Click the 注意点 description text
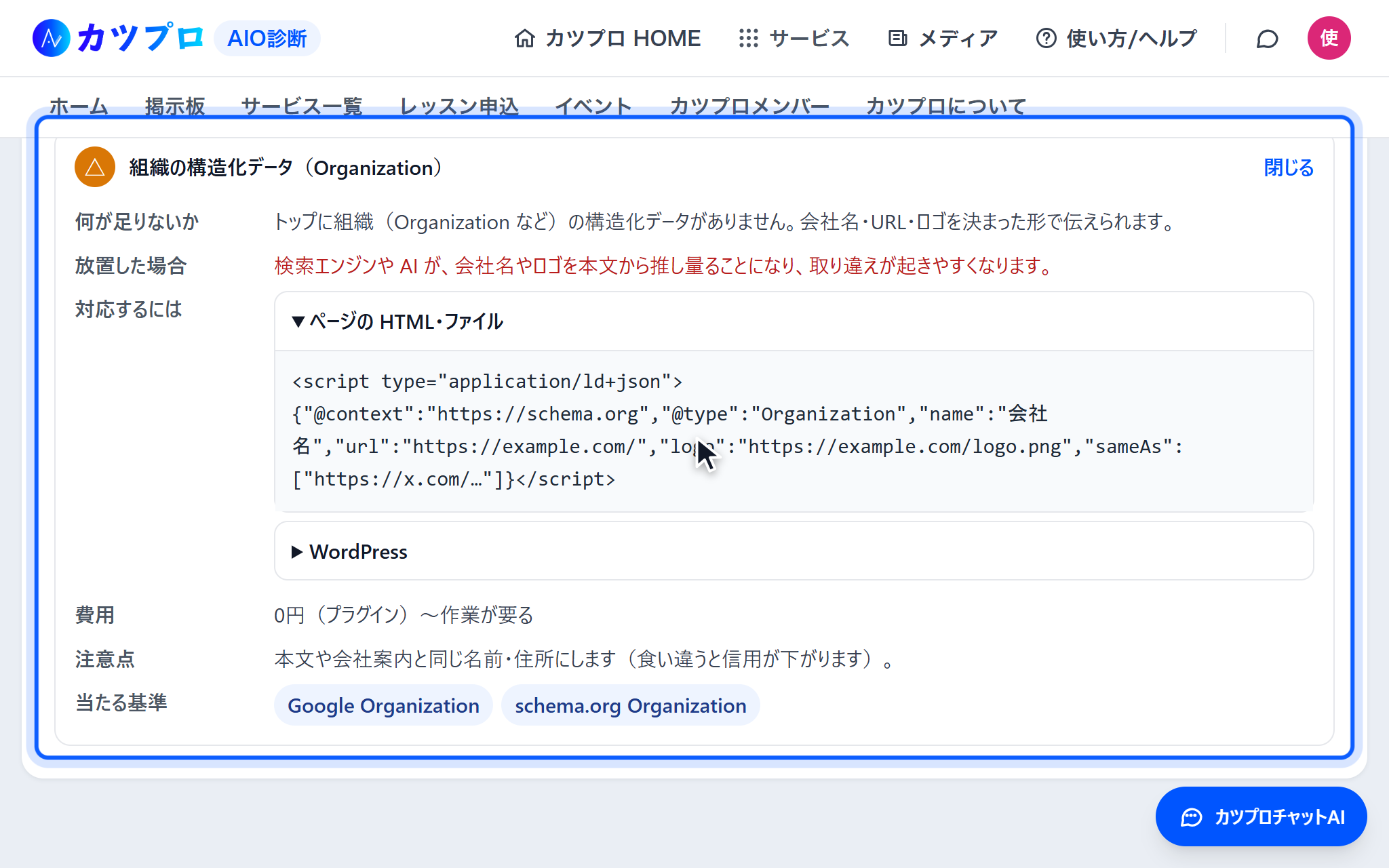The height and width of the screenshot is (868, 1389). 584,659
